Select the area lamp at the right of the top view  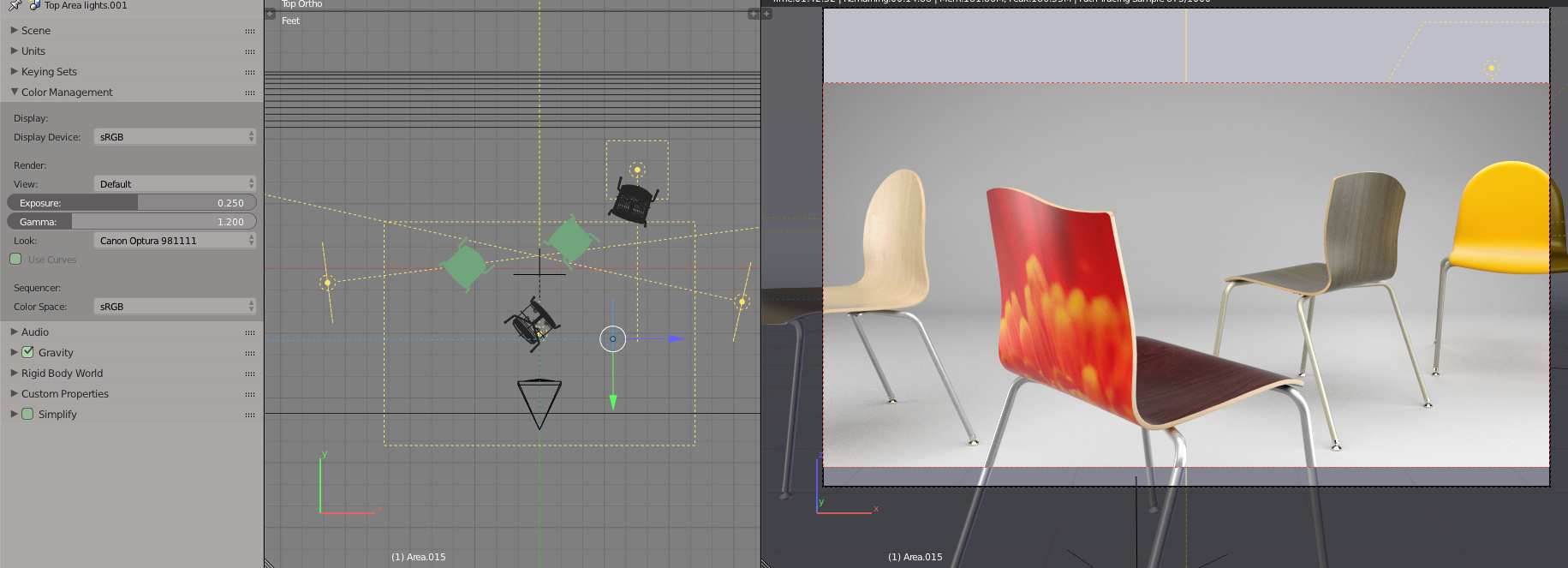pyautogui.click(x=742, y=302)
